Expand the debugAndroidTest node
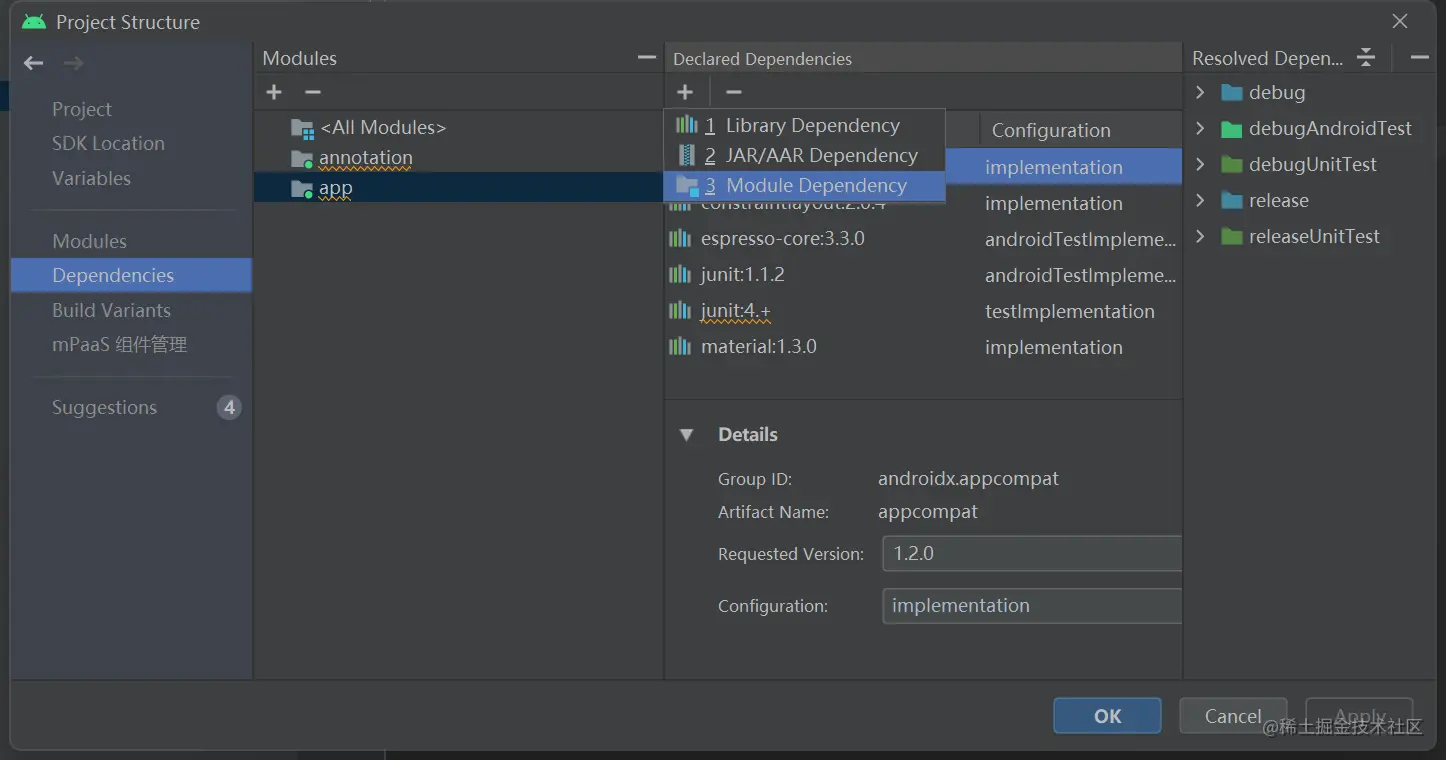This screenshot has height=760, width=1446. click(1200, 128)
